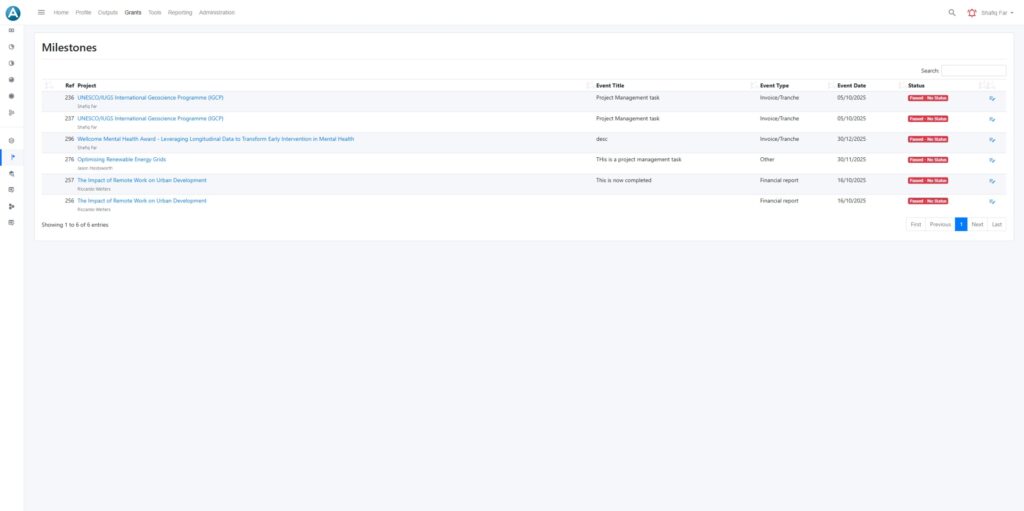
Task: Click the hamburger menu toggle icon
Action: (41, 12)
